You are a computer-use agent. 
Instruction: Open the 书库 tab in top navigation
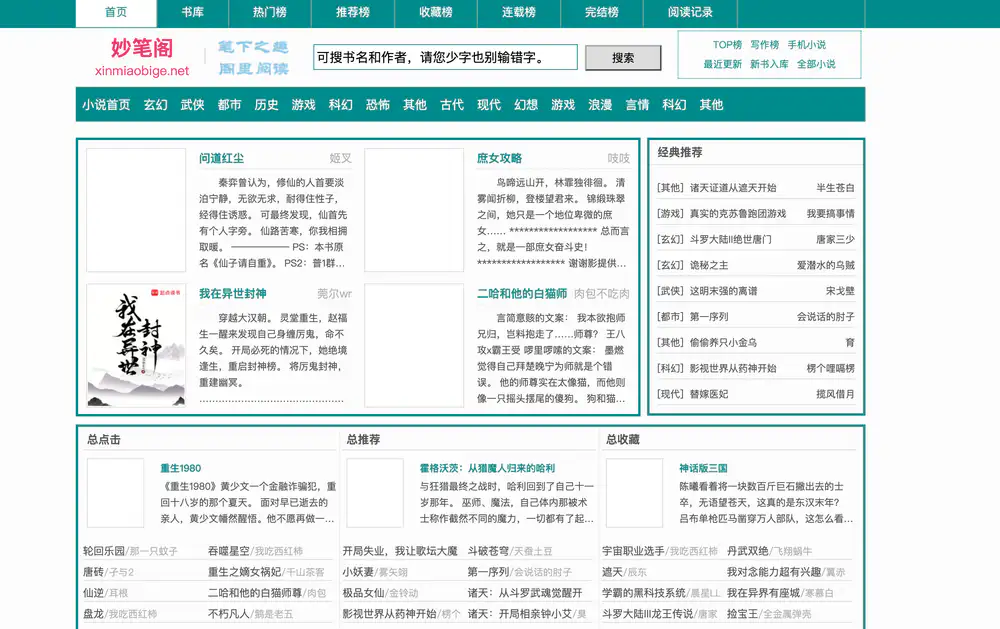pos(193,12)
